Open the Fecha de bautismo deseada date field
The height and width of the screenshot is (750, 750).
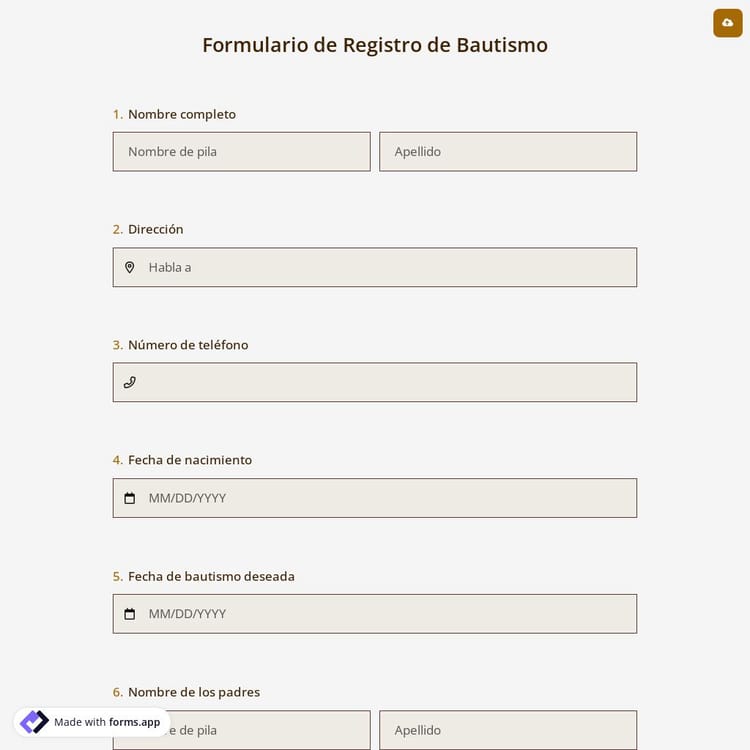(x=390, y=614)
